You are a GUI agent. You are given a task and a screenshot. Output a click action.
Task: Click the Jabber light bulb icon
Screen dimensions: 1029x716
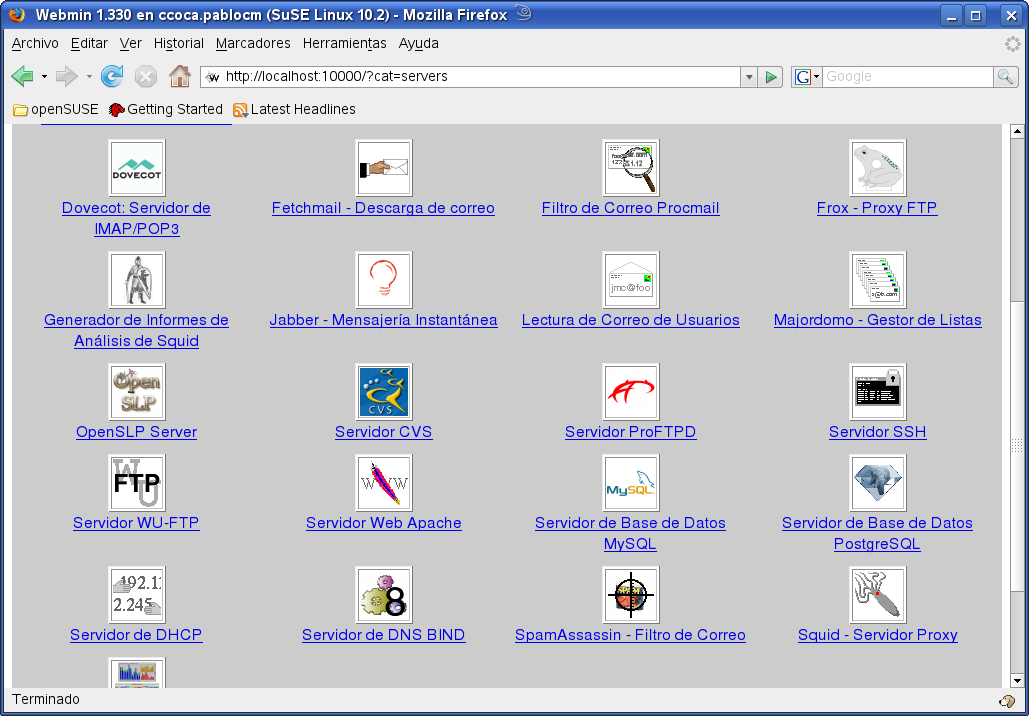[x=383, y=280]
